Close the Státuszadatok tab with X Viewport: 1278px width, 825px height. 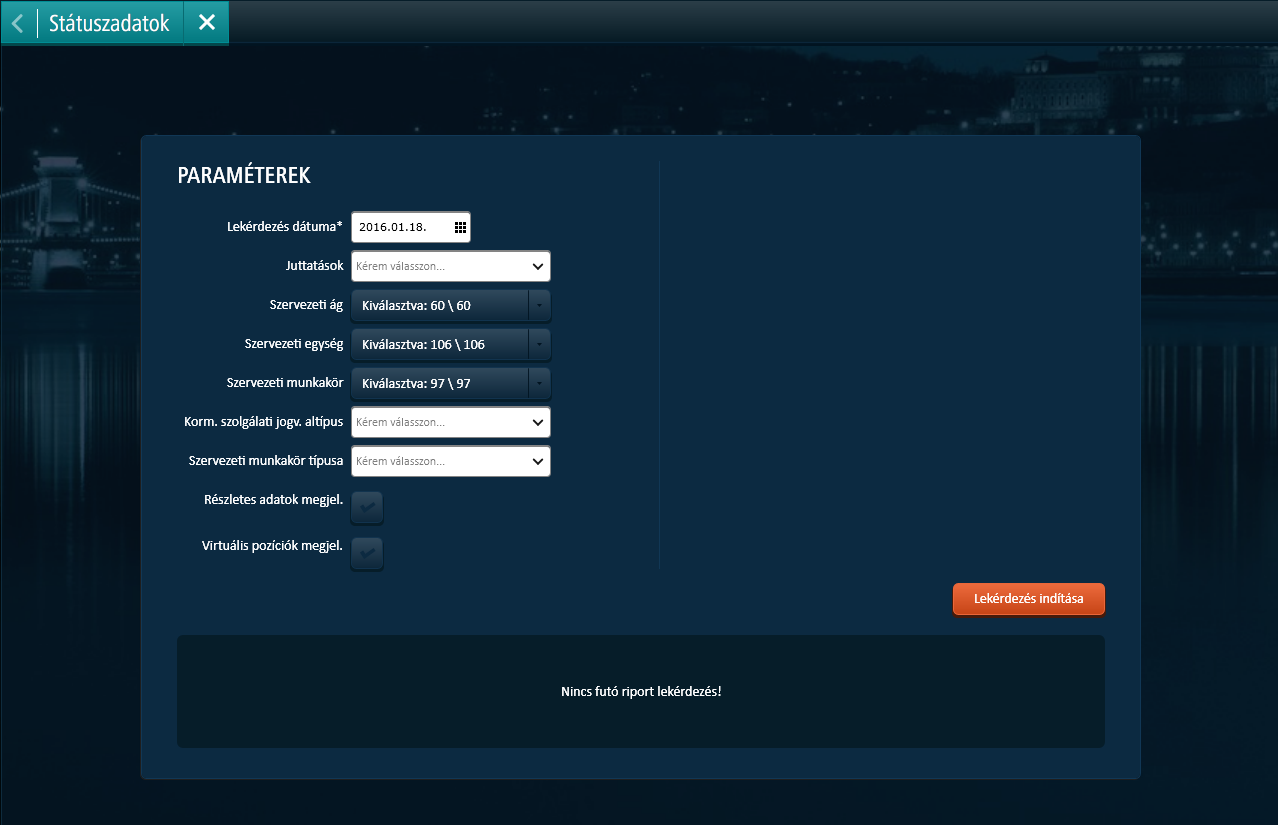pos(206,22)
